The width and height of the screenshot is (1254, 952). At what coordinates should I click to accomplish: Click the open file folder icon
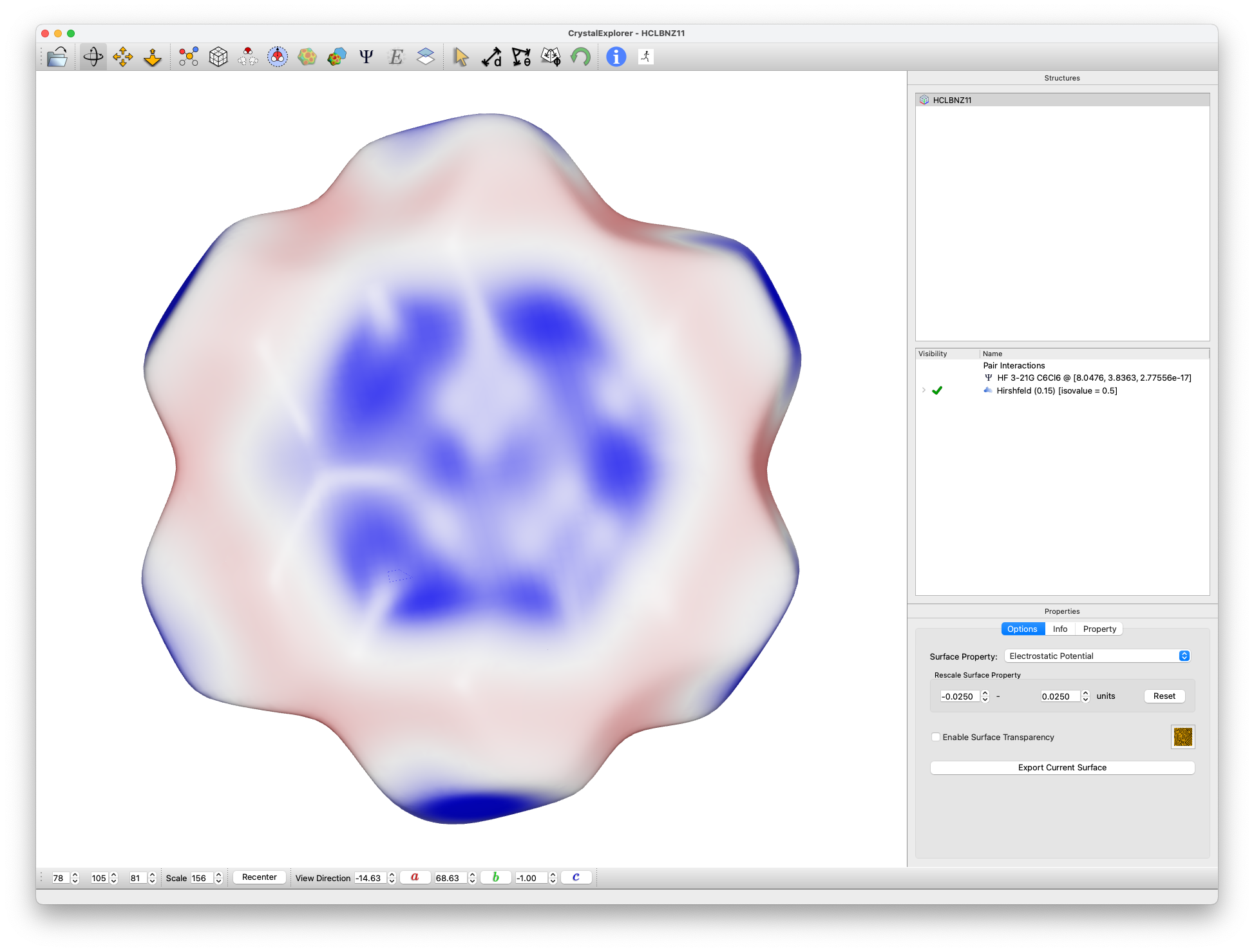pos(57,57)
